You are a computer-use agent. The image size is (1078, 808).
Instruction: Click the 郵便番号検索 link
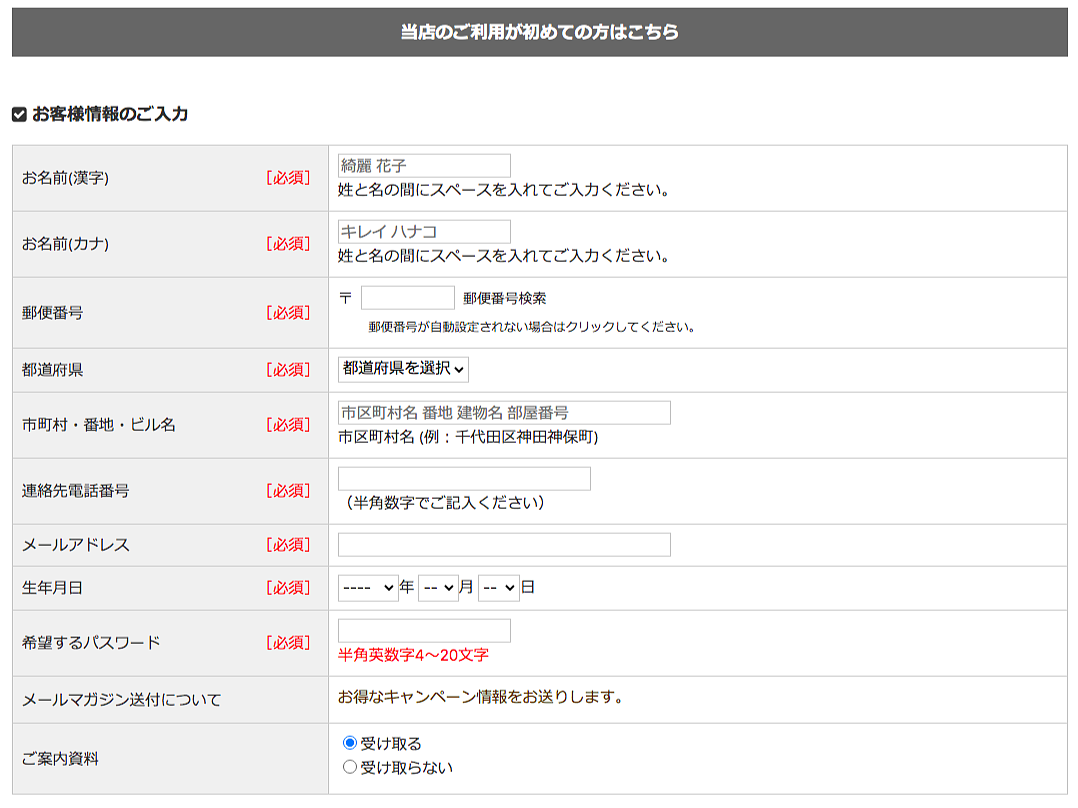[x=505, y=298]
